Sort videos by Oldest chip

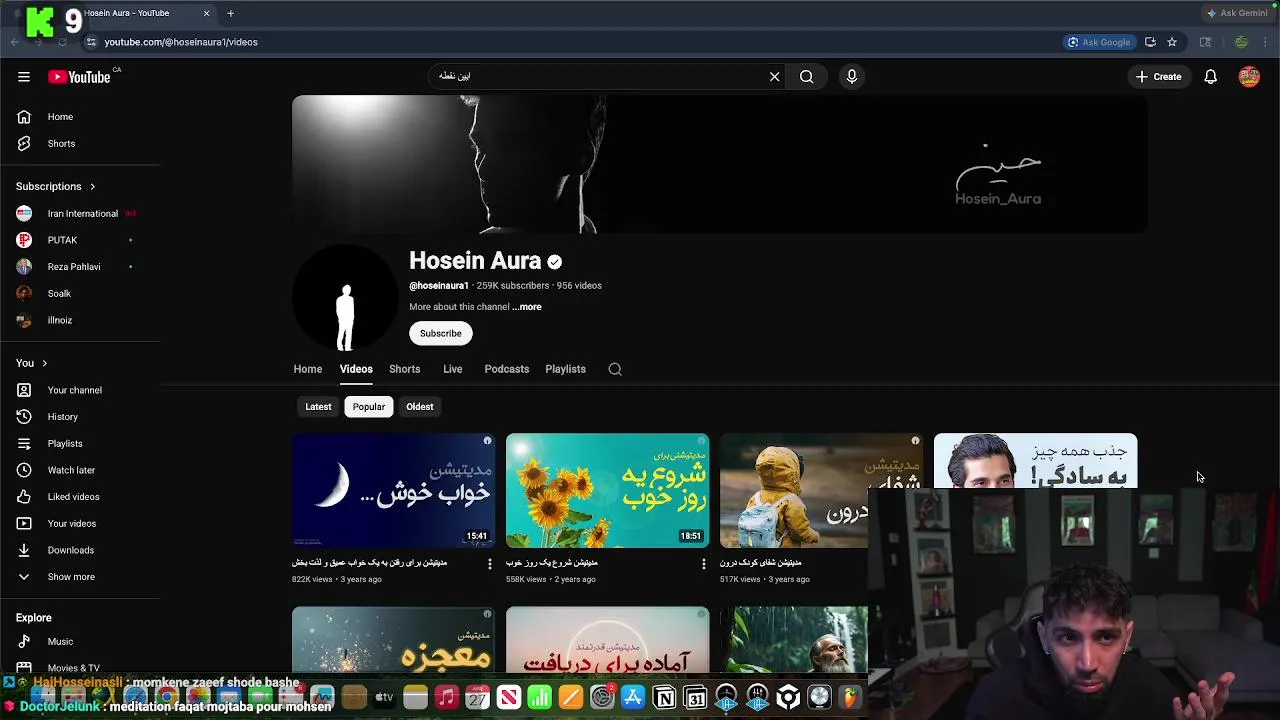pyautogui.click(x=420, y=407)
